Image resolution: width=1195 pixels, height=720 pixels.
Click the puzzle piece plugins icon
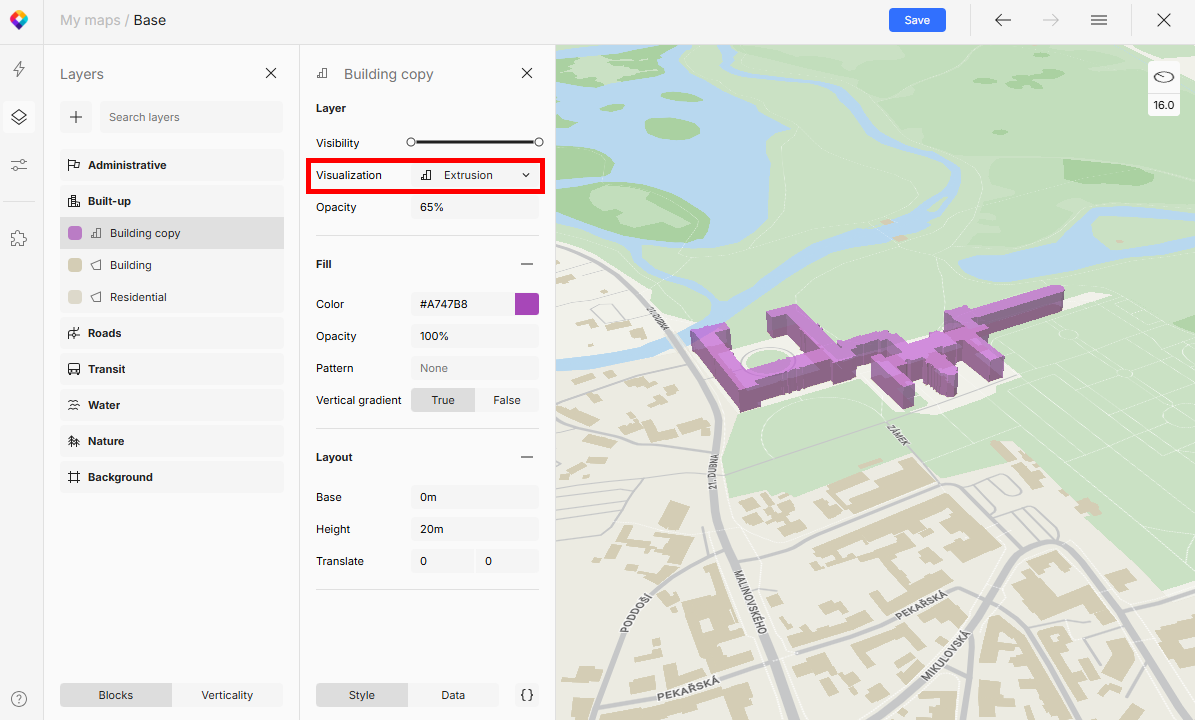click(x=19, y=238)
